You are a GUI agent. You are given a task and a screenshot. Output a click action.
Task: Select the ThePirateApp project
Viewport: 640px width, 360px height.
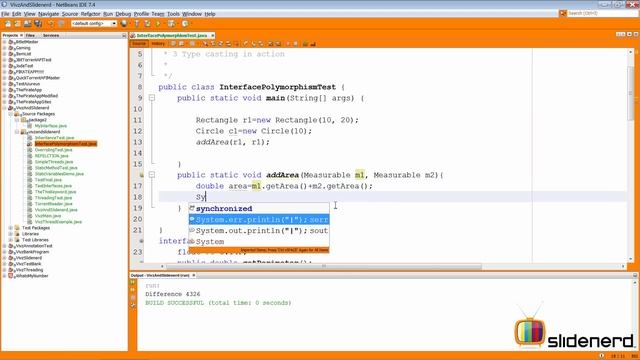coord(29,90)
